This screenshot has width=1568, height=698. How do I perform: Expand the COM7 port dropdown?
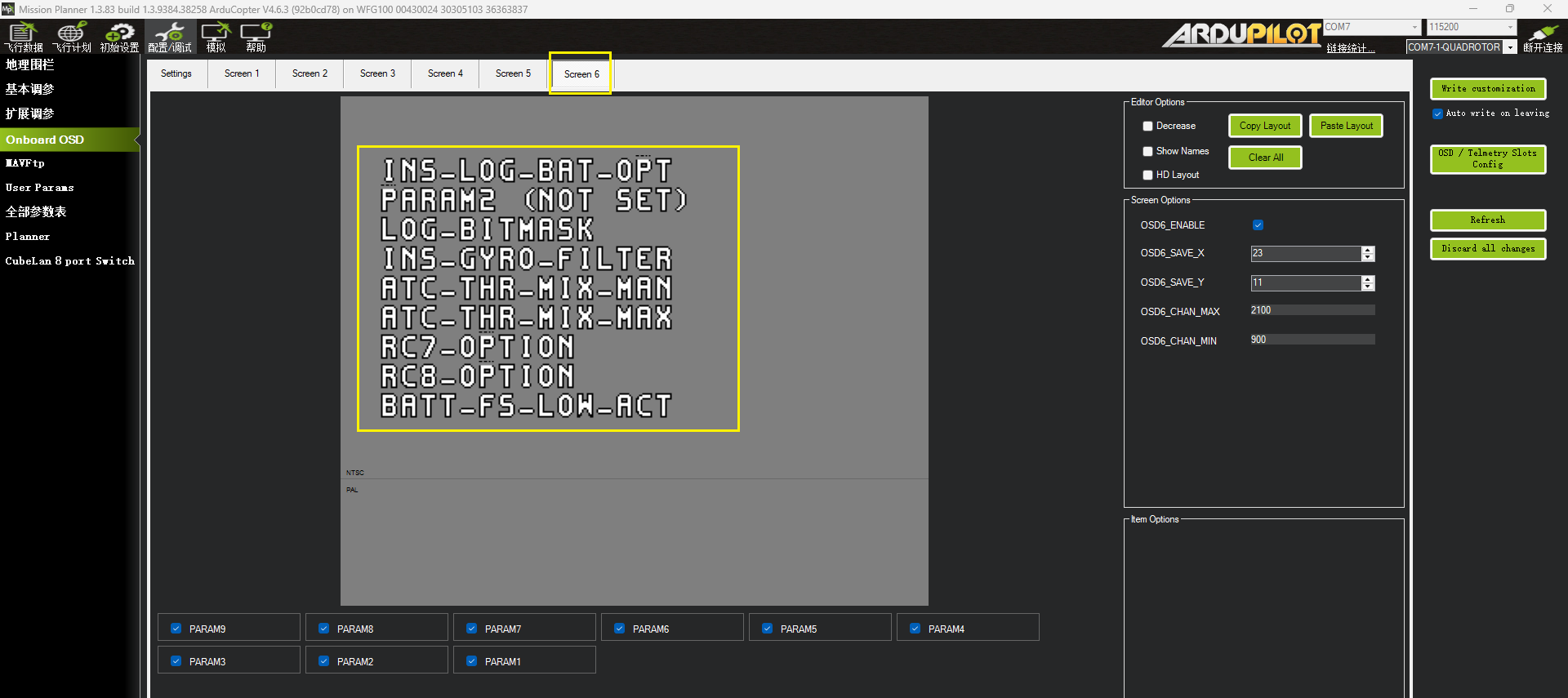pos(1414,27)
